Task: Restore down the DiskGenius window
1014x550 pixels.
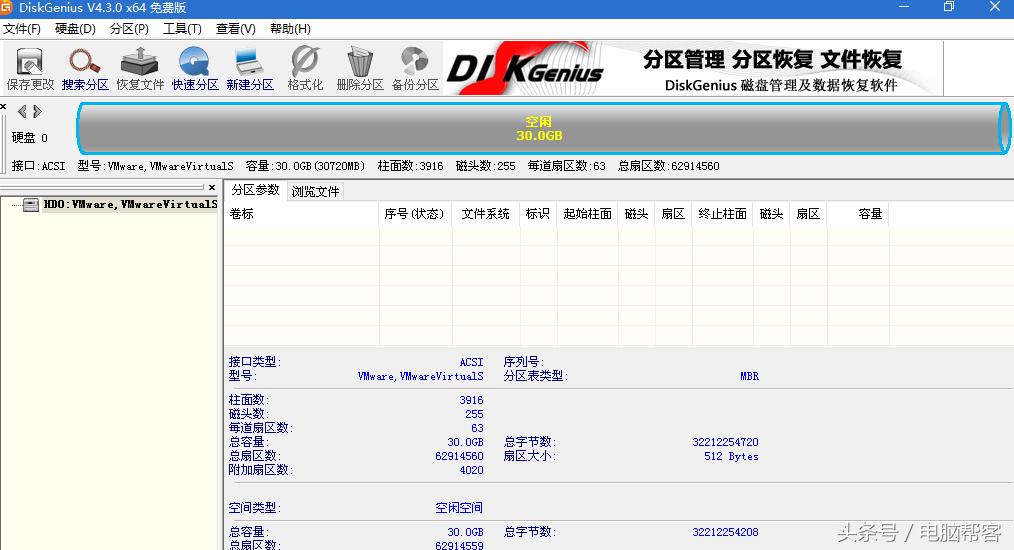Action: coord(949,7)
